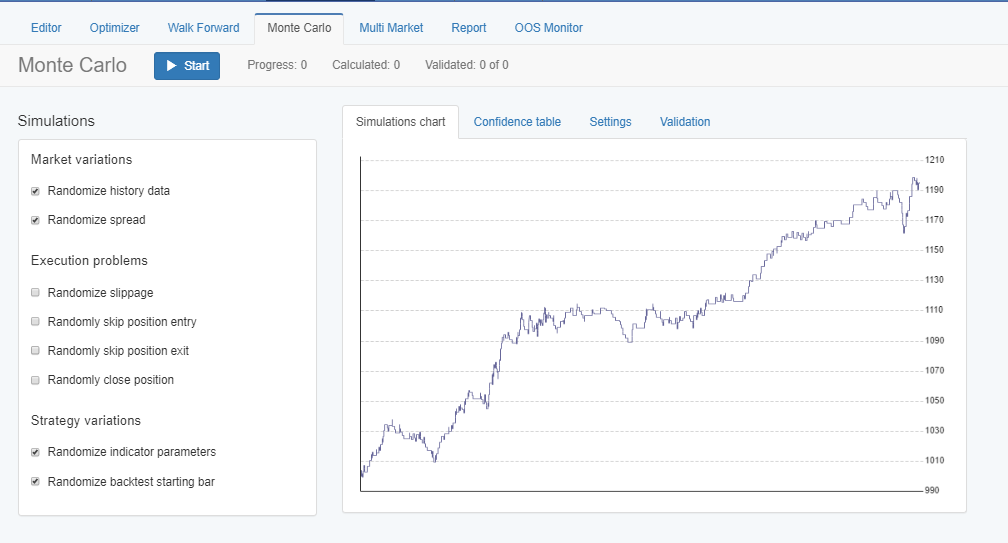Toggle Randomize indicator parameters checkbox

click(35, 452)
